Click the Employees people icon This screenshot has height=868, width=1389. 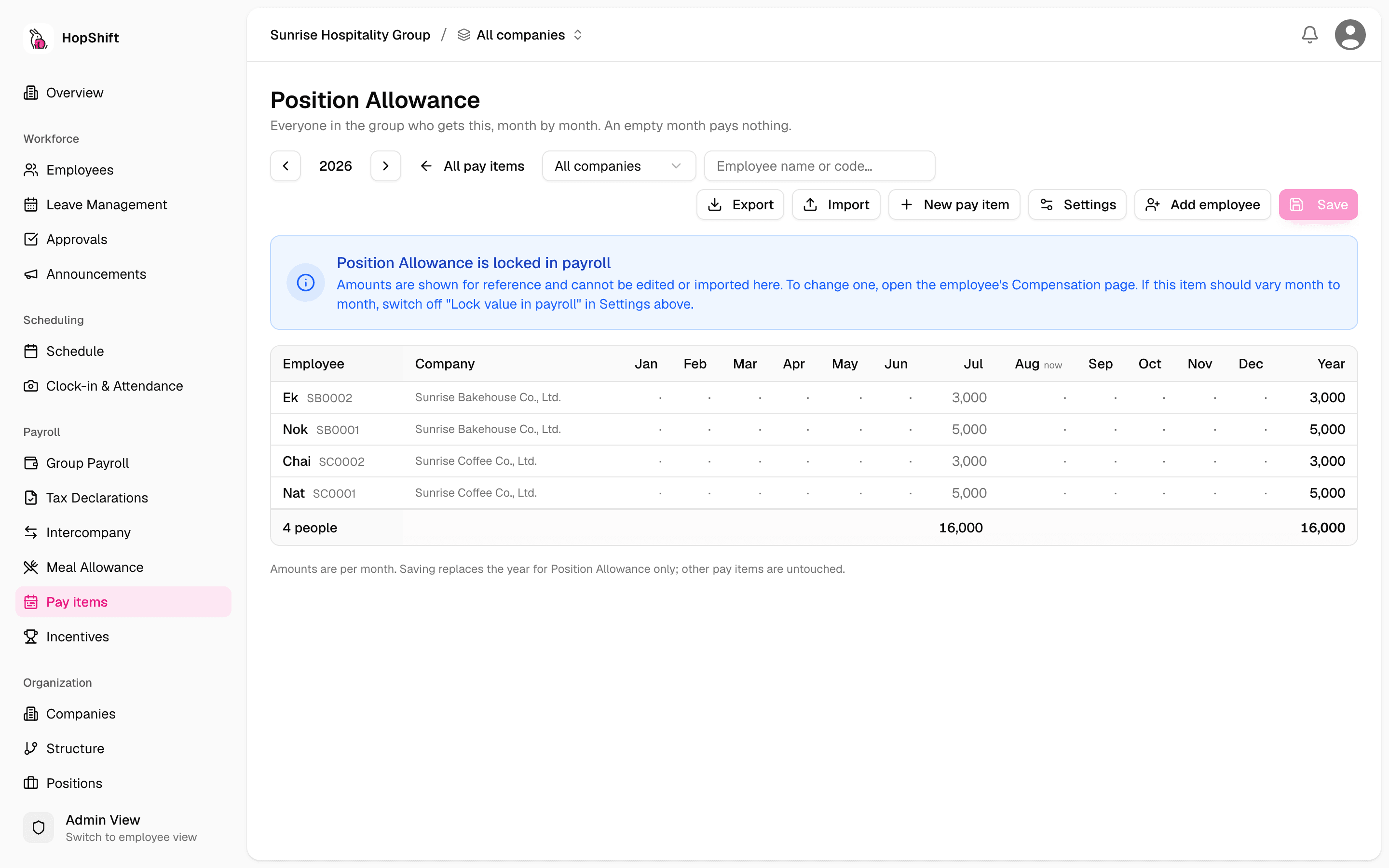pos(31,170)
